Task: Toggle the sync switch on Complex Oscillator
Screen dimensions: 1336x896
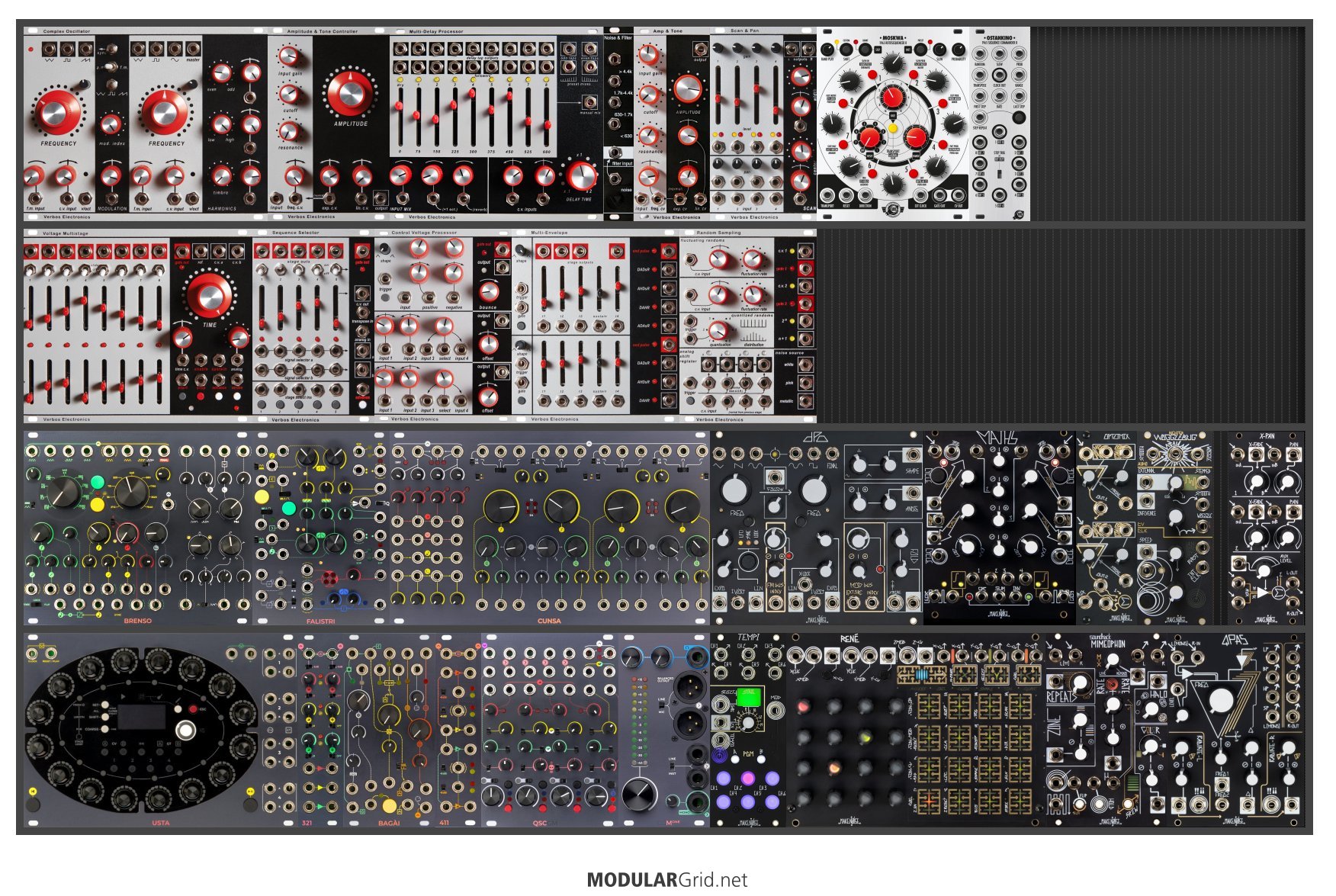Action: click(x=111, y=50)
